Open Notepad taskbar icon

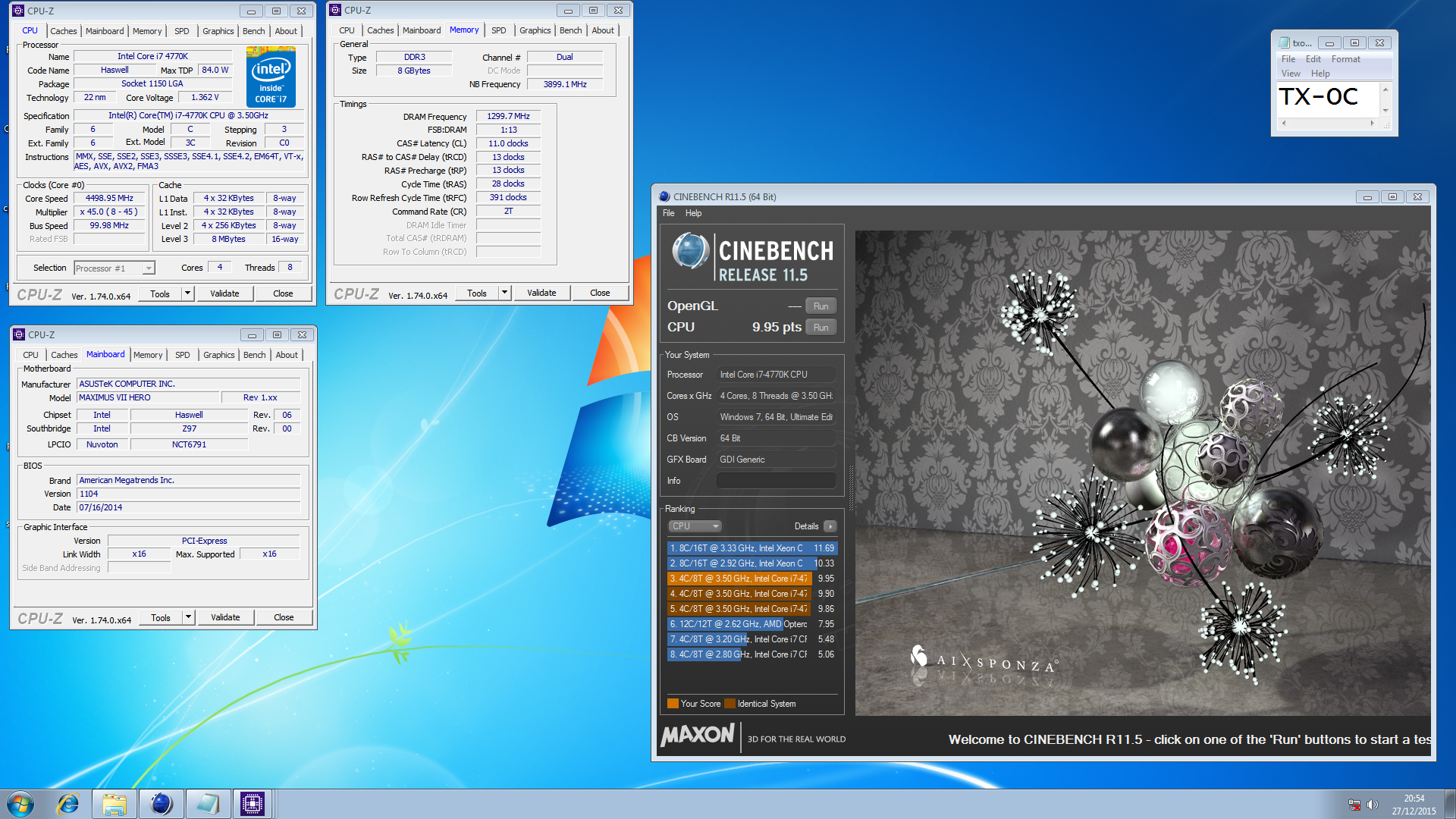pos(207,804)
